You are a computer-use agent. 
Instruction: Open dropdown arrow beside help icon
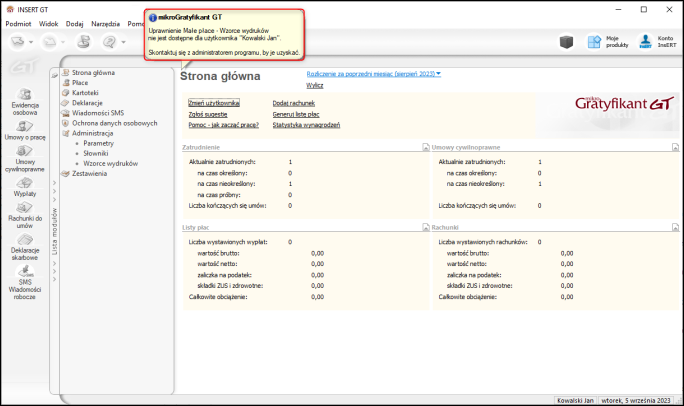(123, 42)
